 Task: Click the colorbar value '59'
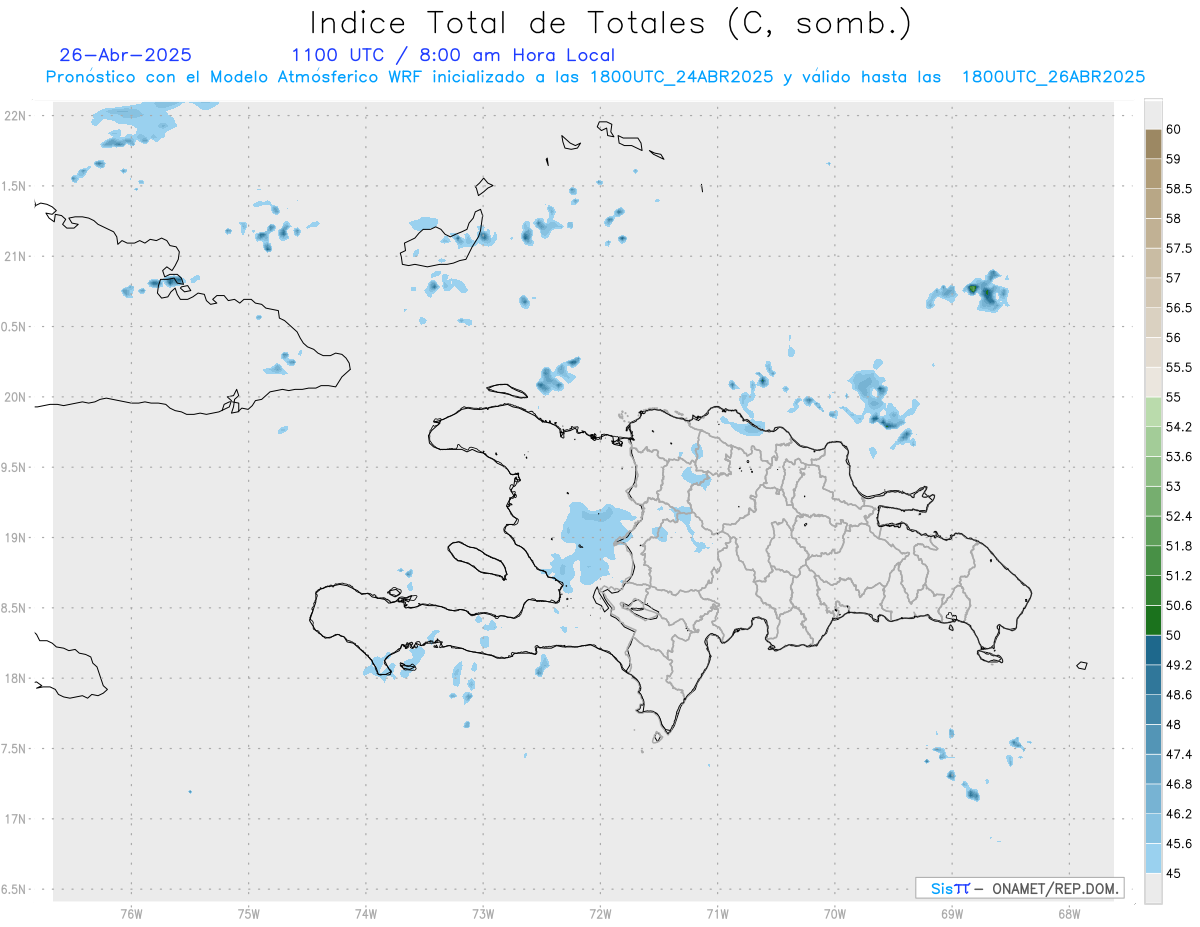tap(1174, 158)
